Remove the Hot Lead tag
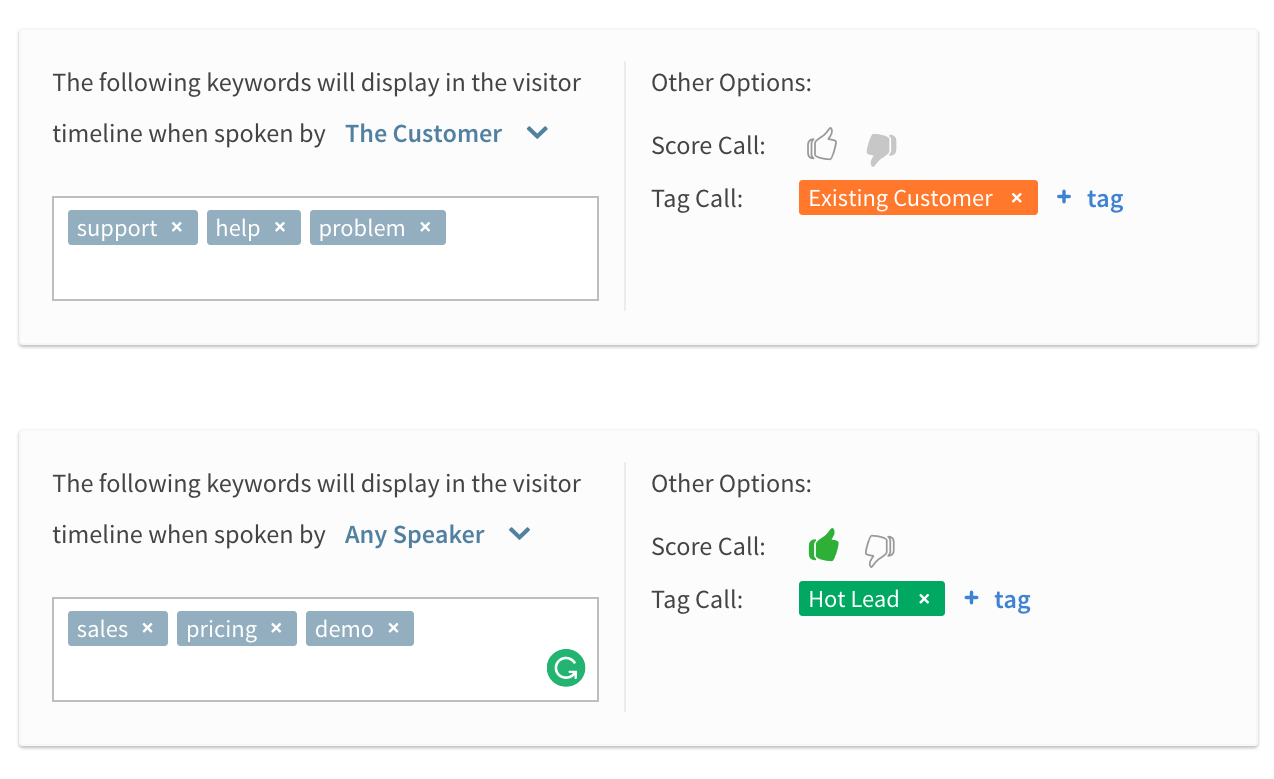The image size is (1274, 779). click(923, 598)
